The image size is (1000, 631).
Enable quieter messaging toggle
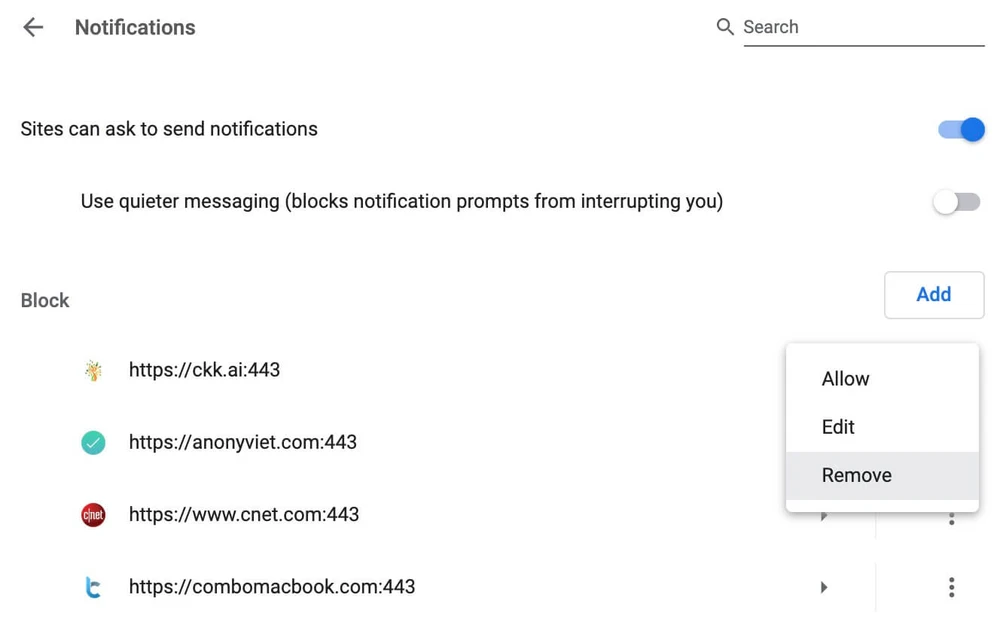[957, 202]
